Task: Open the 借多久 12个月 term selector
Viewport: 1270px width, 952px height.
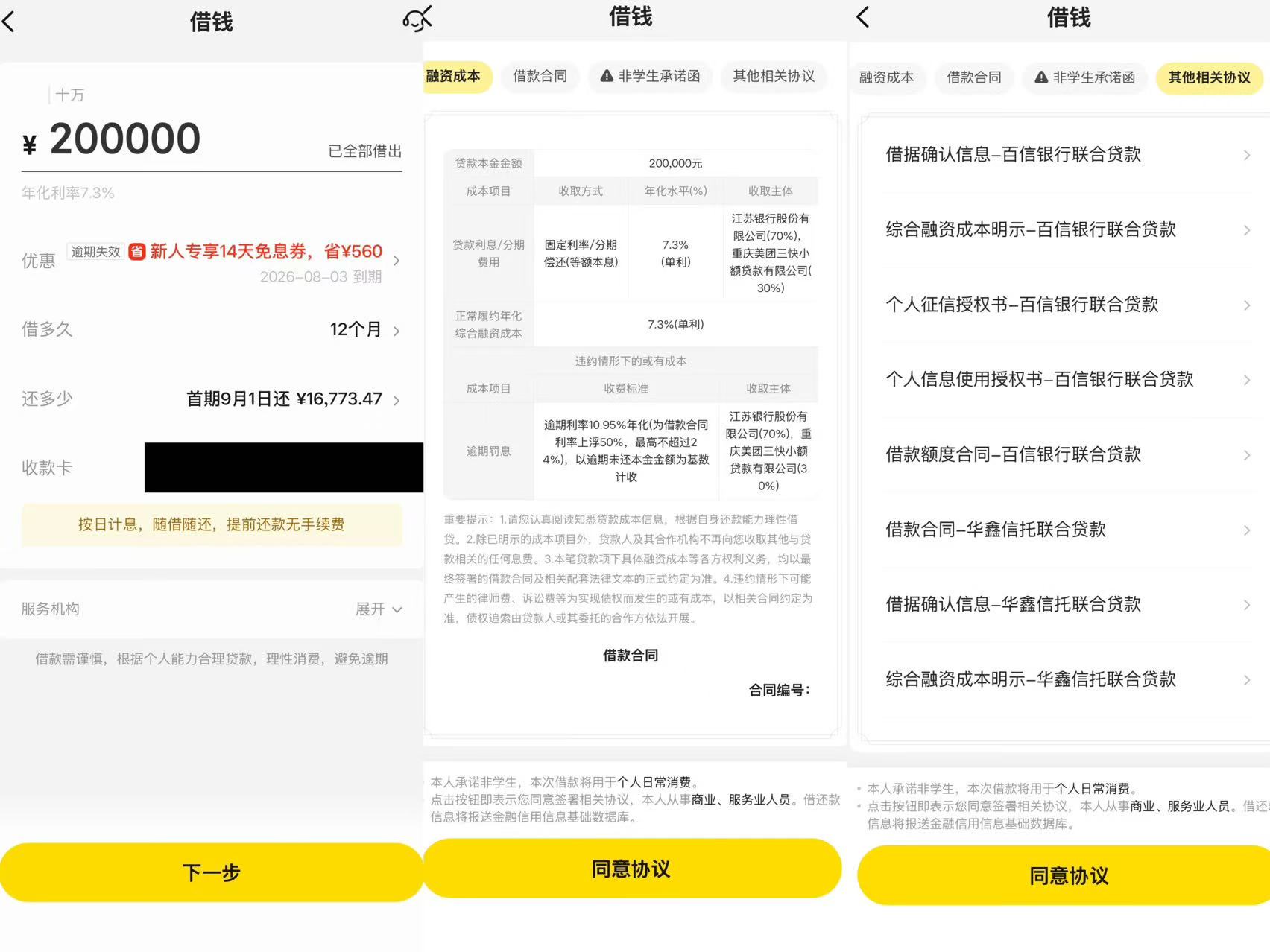Action: click(x=212, y=329)
